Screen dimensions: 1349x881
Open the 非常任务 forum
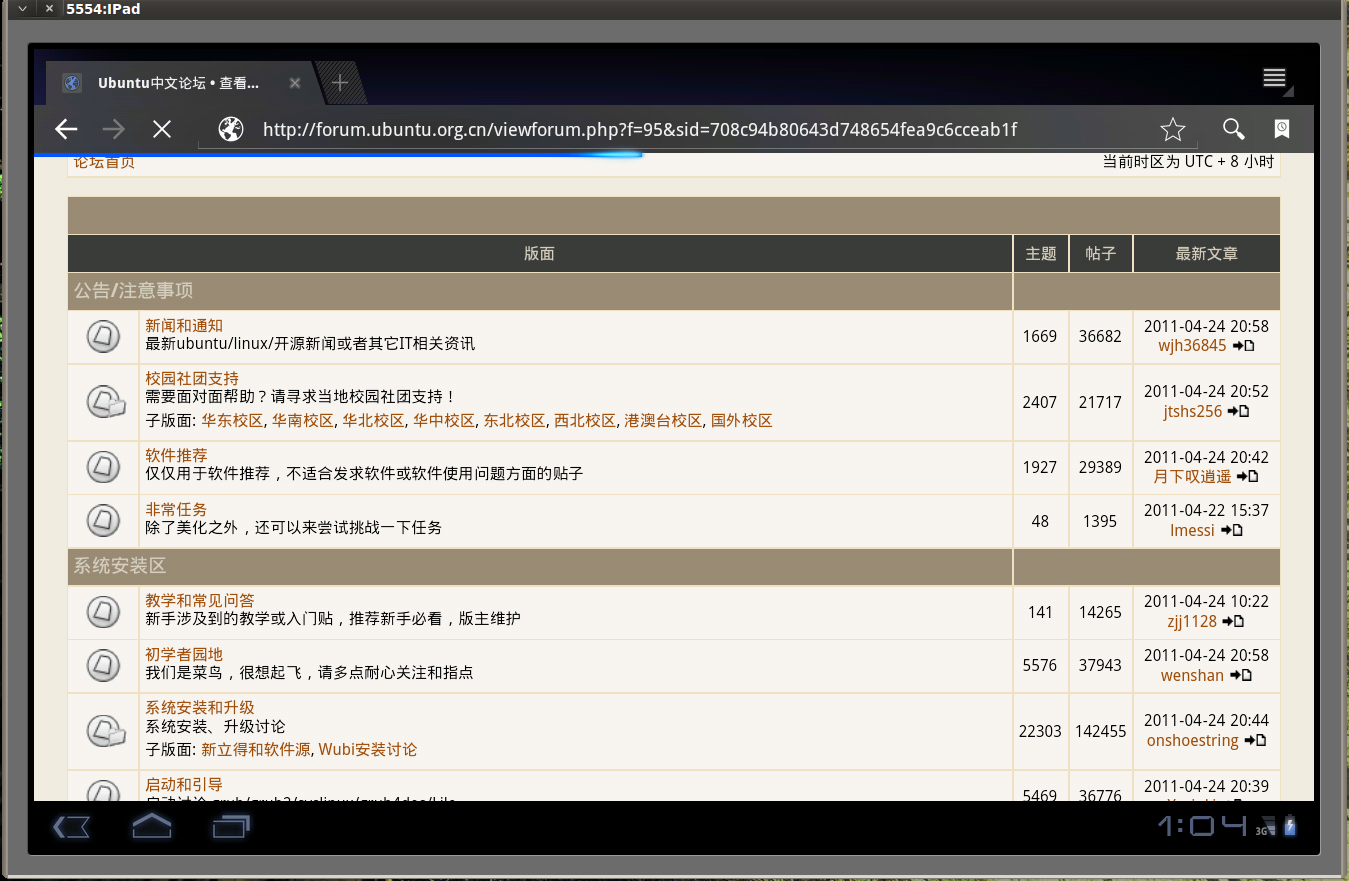[x=176, y=509]
